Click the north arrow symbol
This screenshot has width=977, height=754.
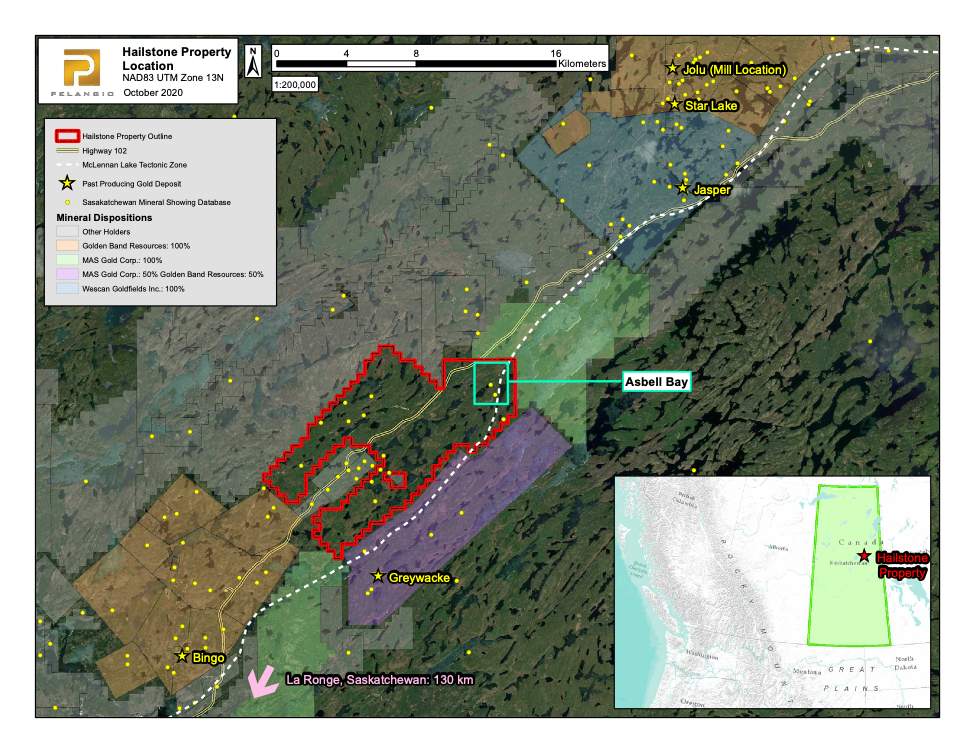[254, 60]
